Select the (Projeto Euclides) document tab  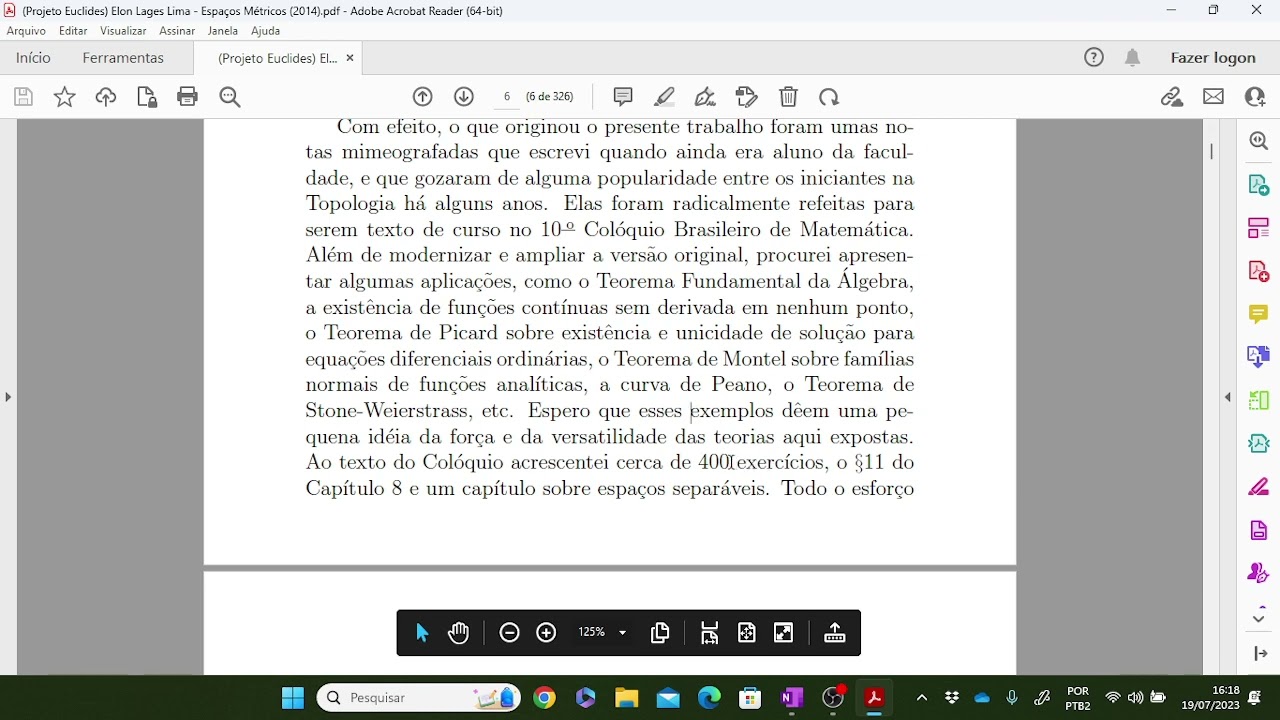(x=277, y=58)
